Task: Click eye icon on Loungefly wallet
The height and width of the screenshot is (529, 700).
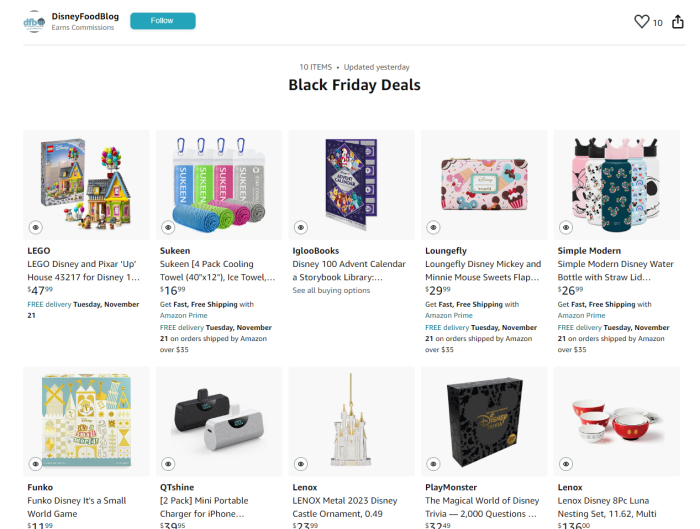Action: point(432,227)
